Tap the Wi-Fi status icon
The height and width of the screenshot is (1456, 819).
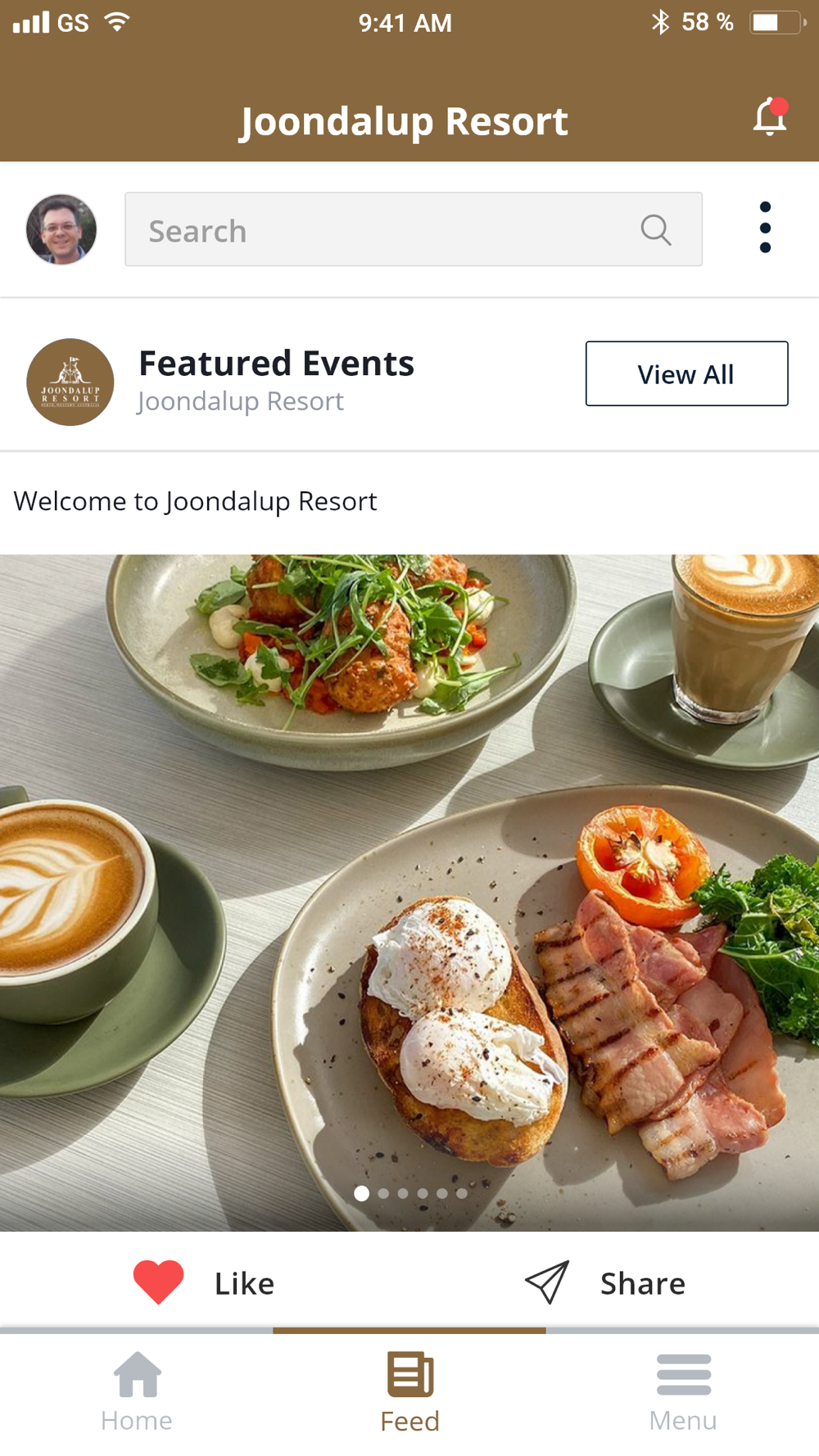pos(117,22)
